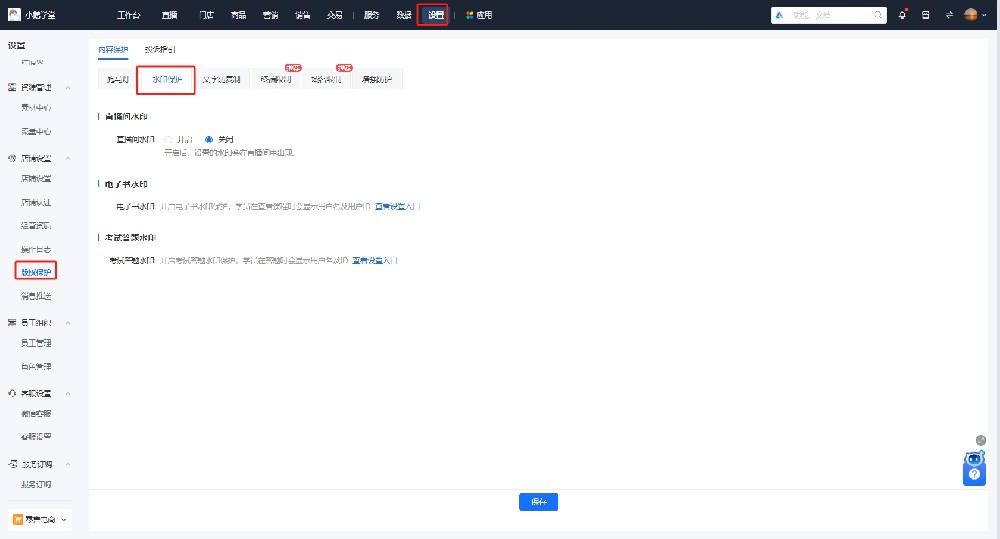1000x539 pixels.
Task: Click the colorful 应用 grid icon
Action: 469,15
